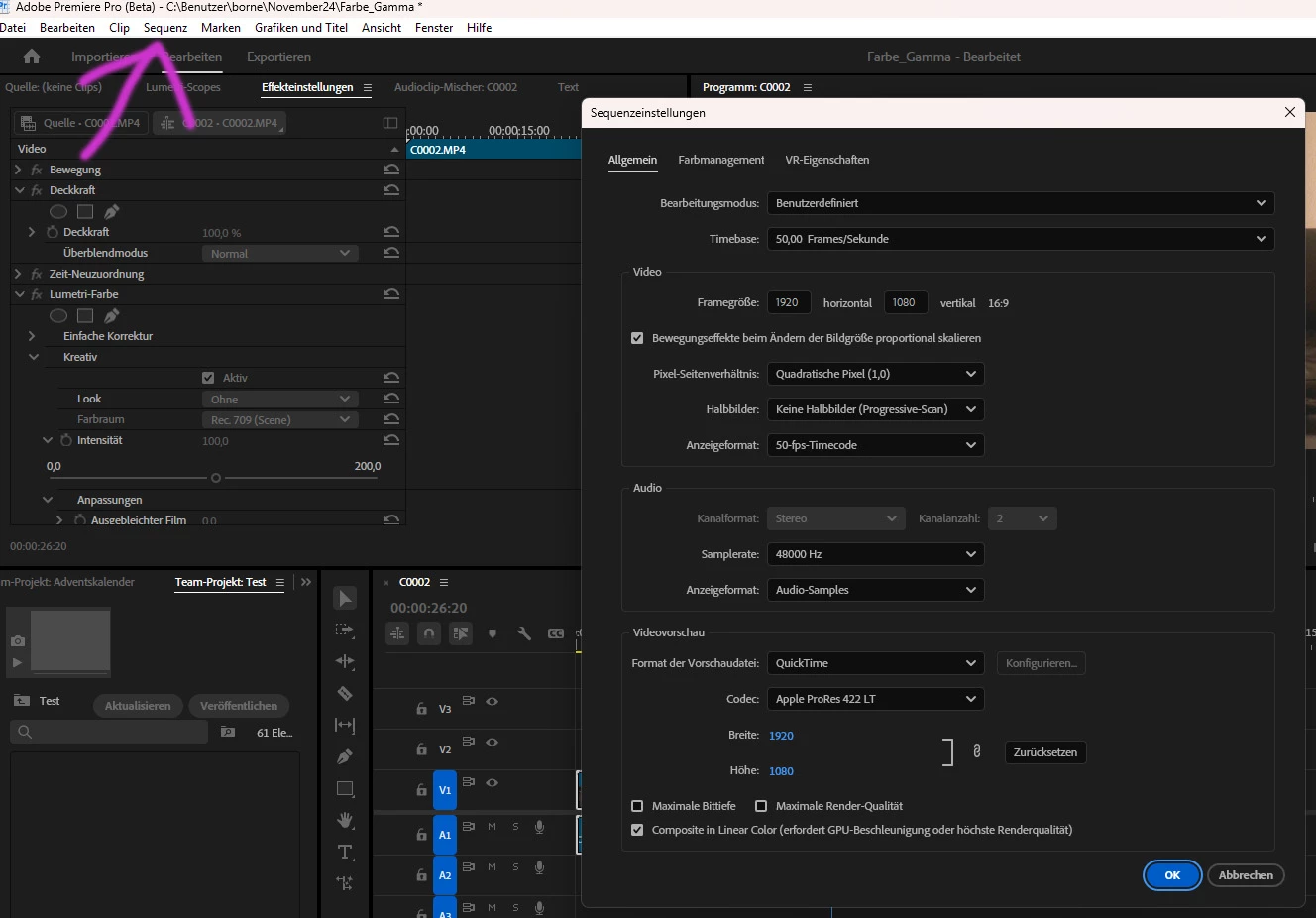1316x918 pixels.
Task: Click Zurücksetzen button
Action: click(x=1045, y=752)
